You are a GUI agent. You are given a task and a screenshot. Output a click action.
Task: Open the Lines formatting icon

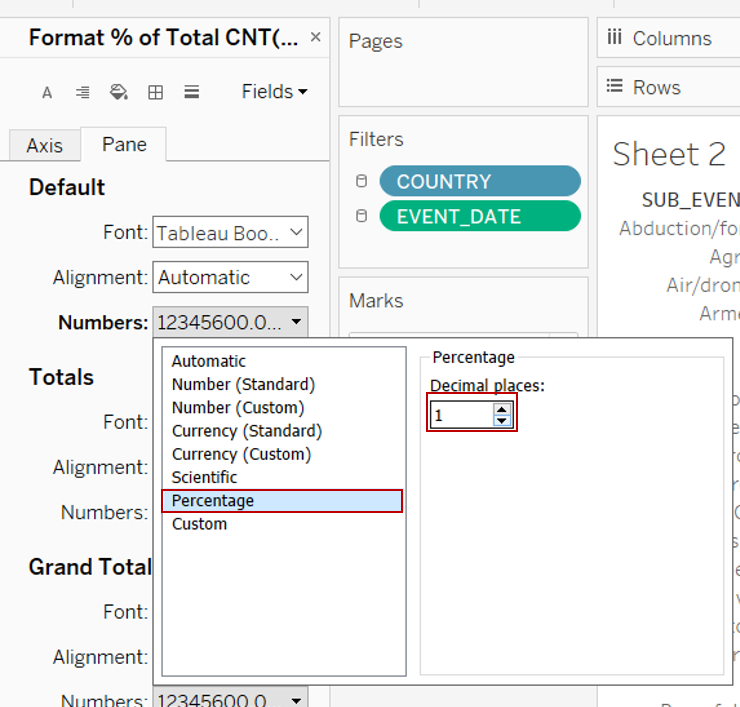pos(191,92)
